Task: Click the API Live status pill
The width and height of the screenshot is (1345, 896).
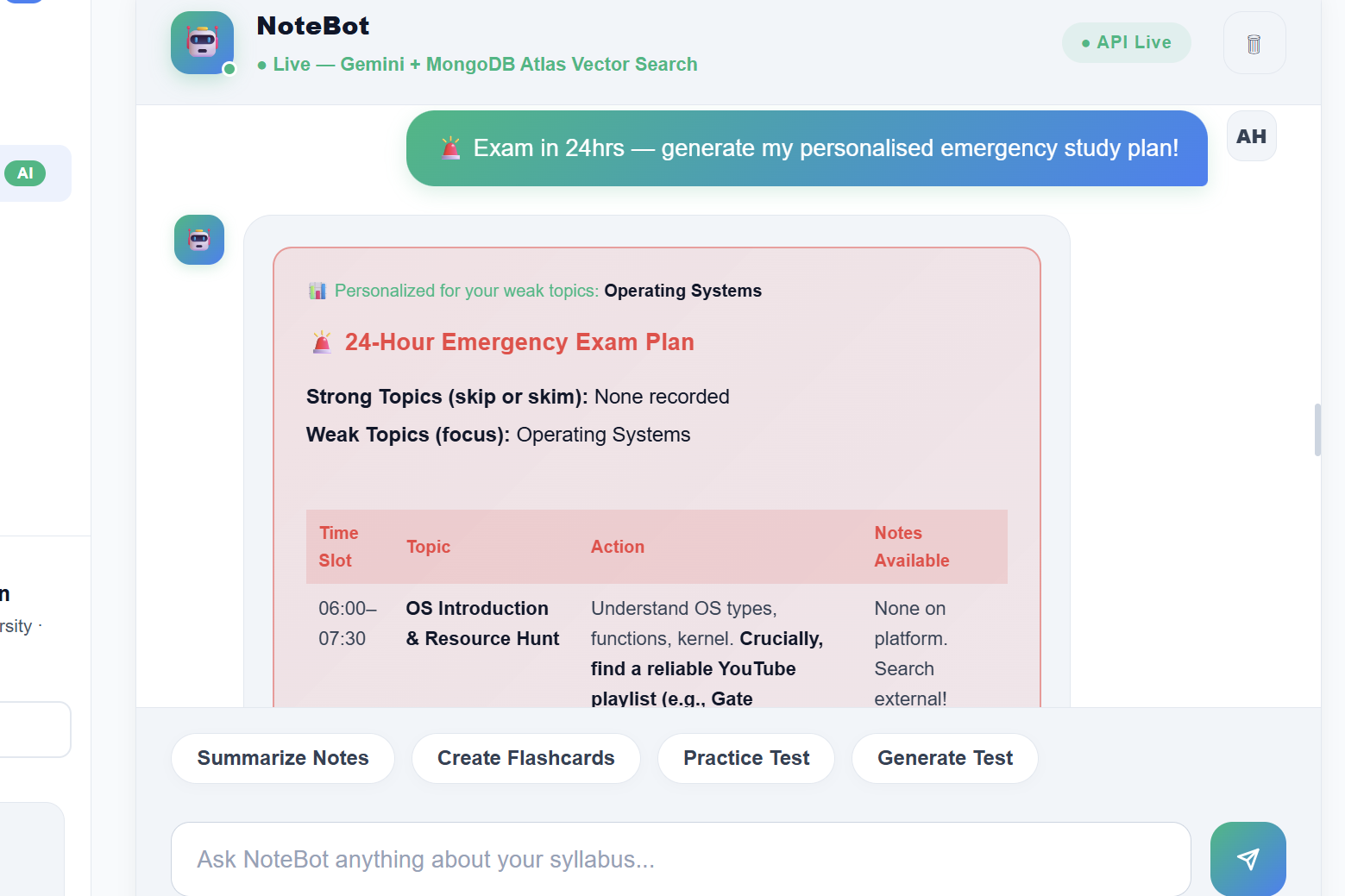Action: [1126, 42]
